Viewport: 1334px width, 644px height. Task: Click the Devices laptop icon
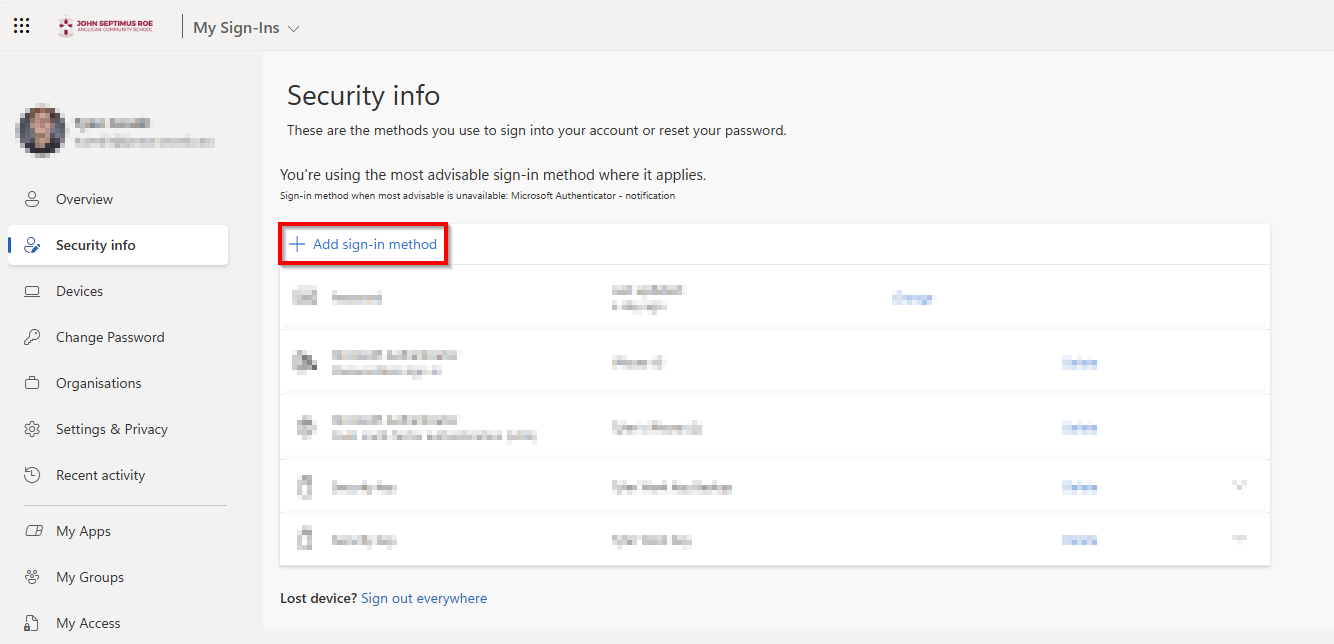click(32, 291)
